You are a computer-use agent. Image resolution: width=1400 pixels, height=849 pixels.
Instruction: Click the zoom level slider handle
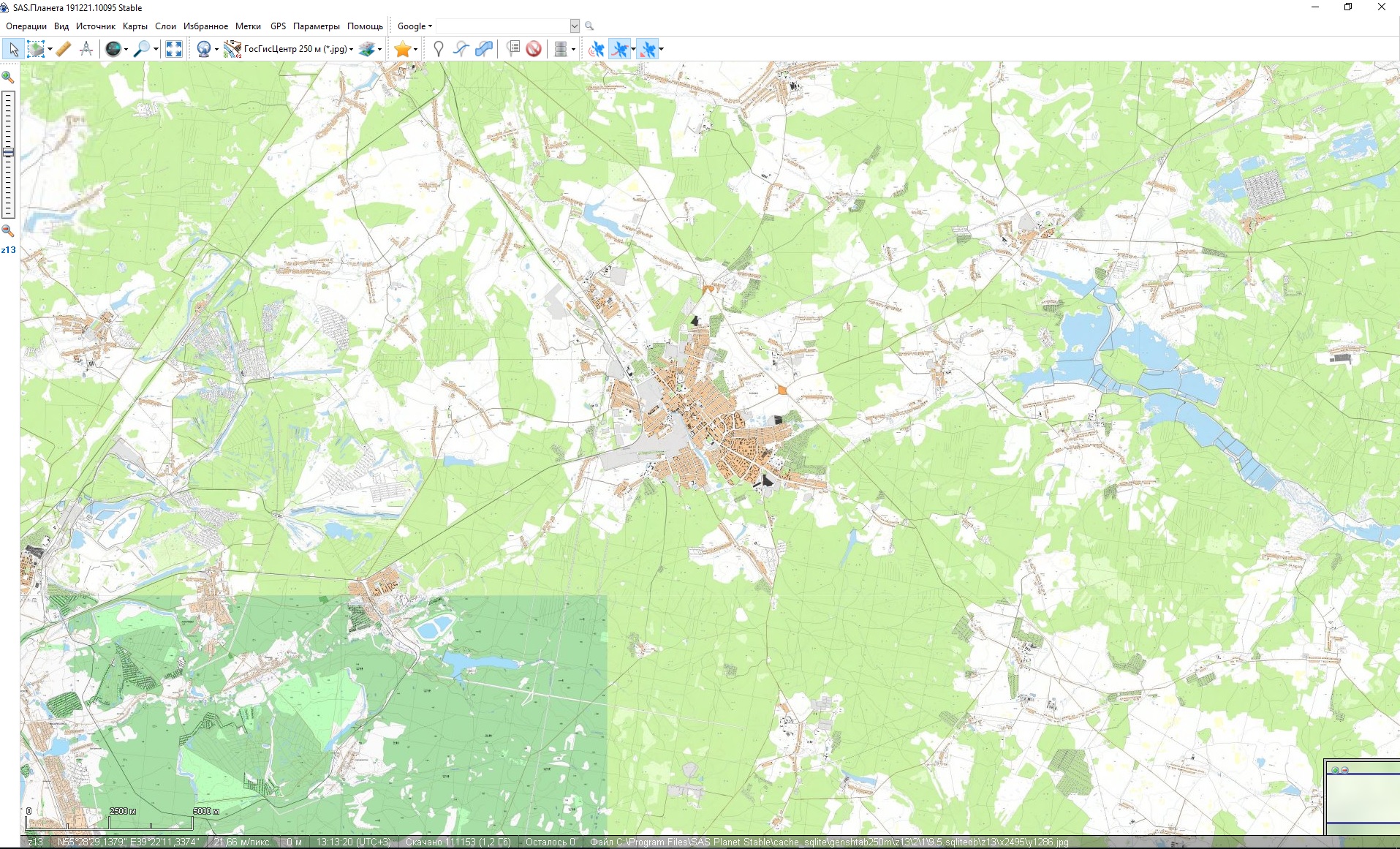click(x=8, y=152)
